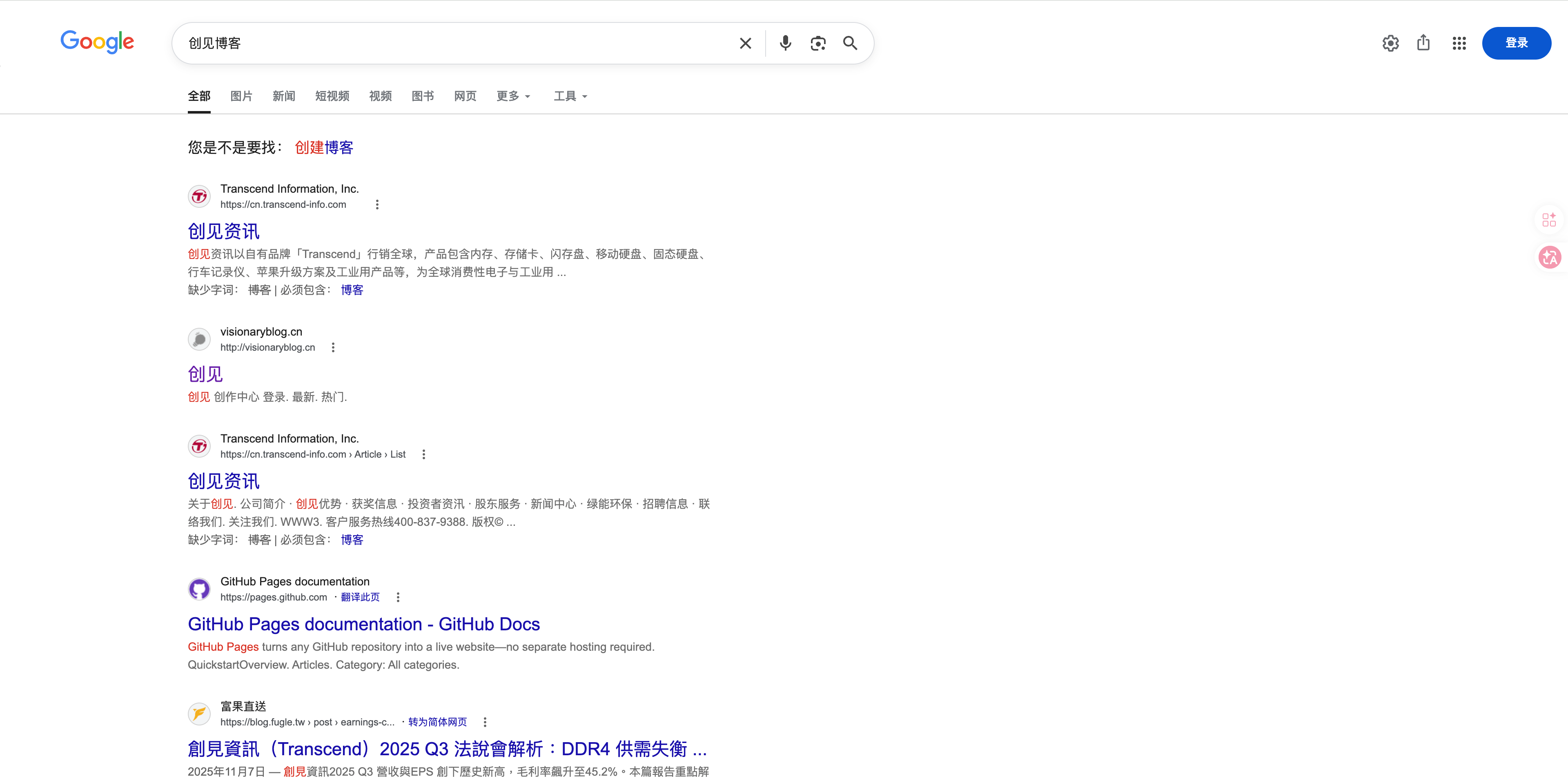The image size is (1568, 783).
Task: Expand the 更多 dropdown
Action: (513, 96)
